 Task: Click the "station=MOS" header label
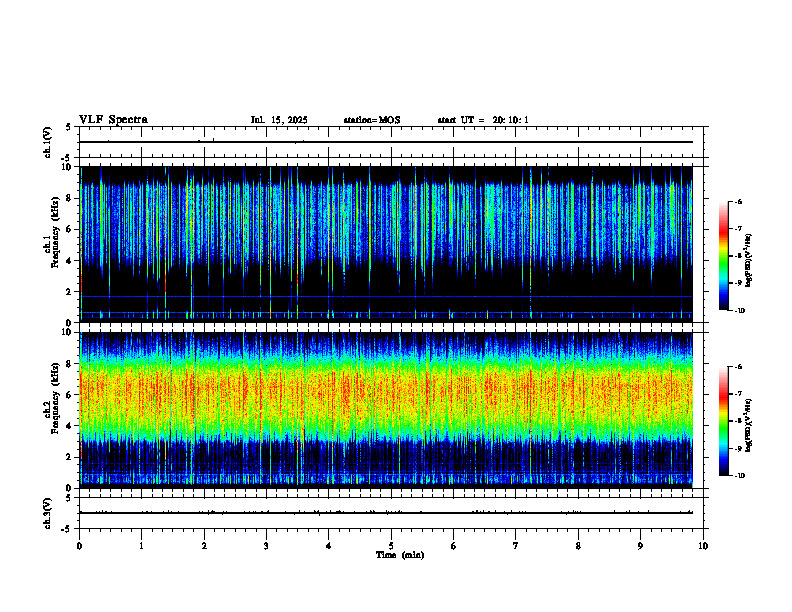point(372,120)
